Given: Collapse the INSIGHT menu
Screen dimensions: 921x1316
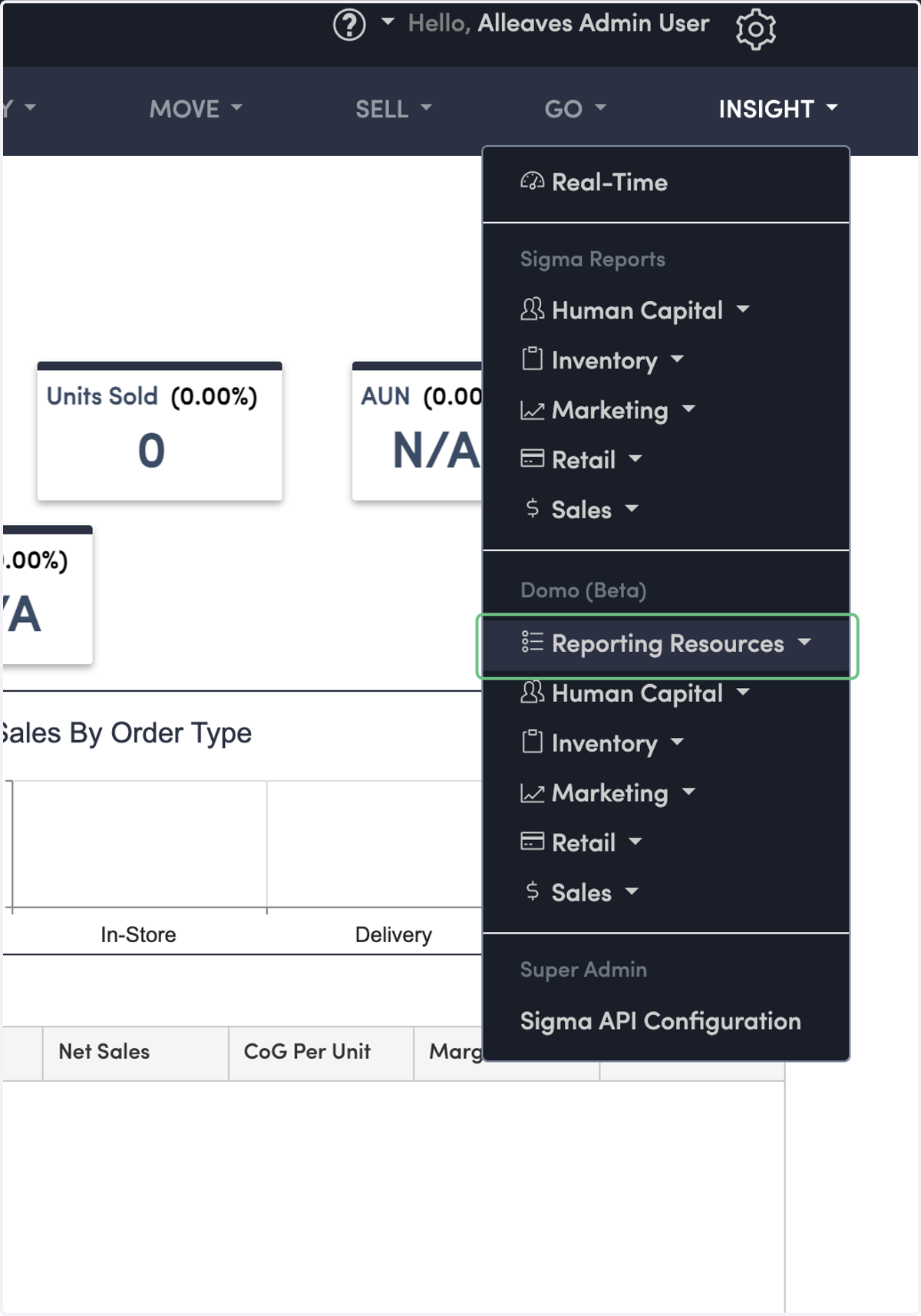Looking at the screenshot, I should click(x=778, y=109).
